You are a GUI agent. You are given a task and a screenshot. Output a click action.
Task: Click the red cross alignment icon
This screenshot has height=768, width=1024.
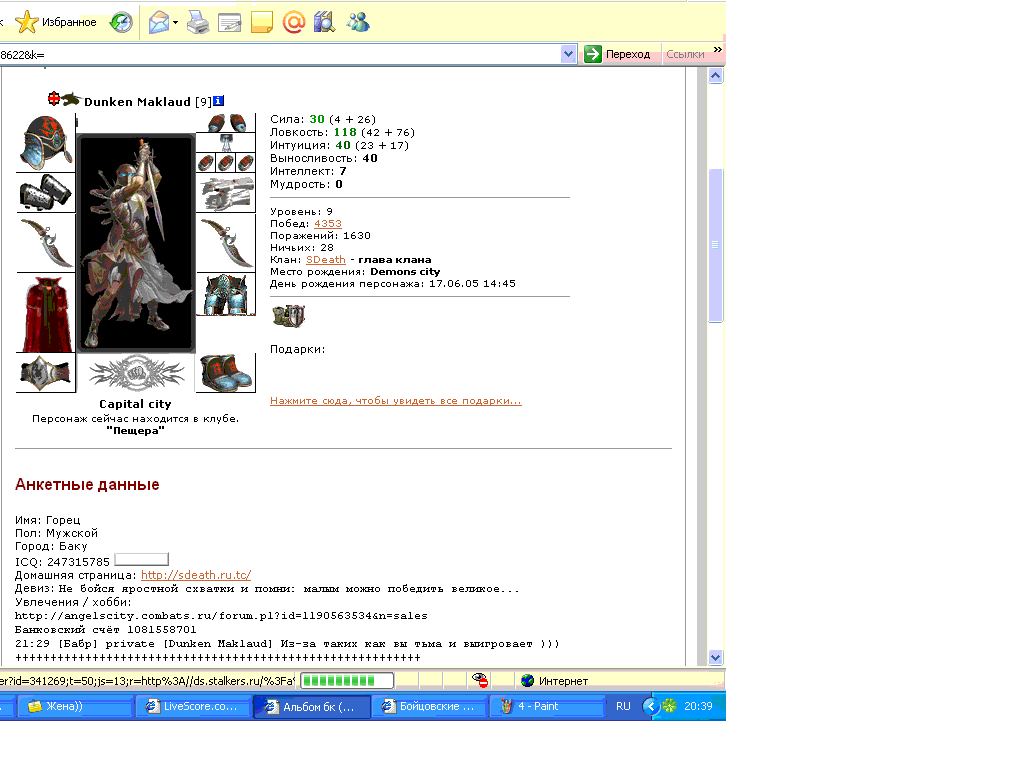(54, 99)
